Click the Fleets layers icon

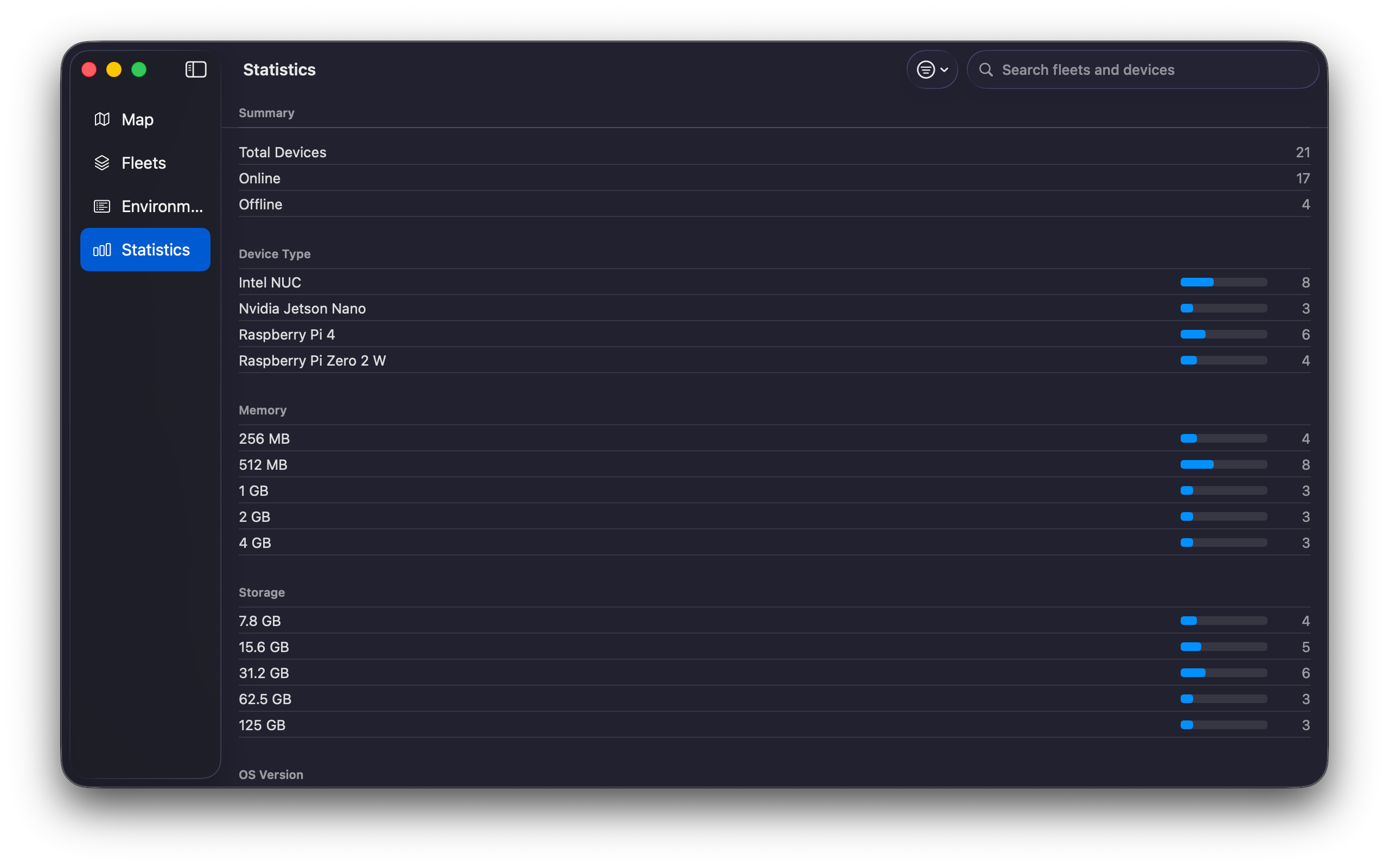pyautogui.click(x=102, y=163)
